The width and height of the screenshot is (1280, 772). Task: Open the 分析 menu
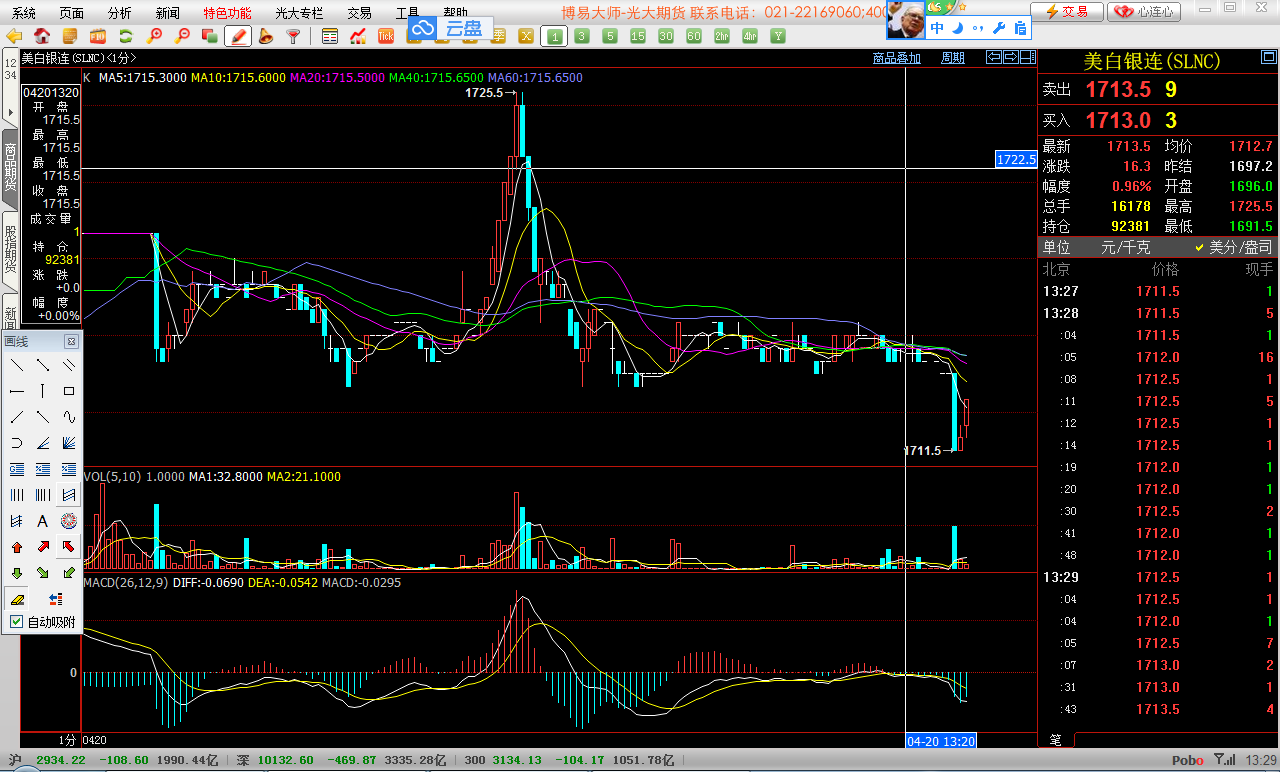click(x=119, y=13)
